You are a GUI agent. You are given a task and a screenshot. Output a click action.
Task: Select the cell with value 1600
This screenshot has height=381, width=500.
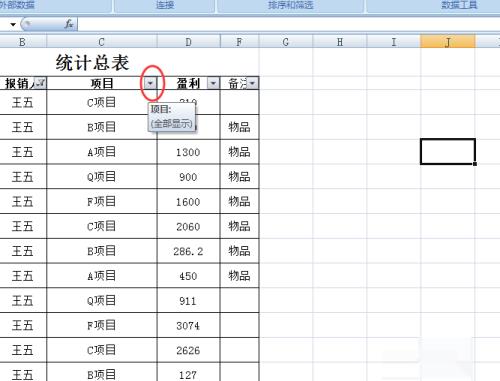(188, 201)
